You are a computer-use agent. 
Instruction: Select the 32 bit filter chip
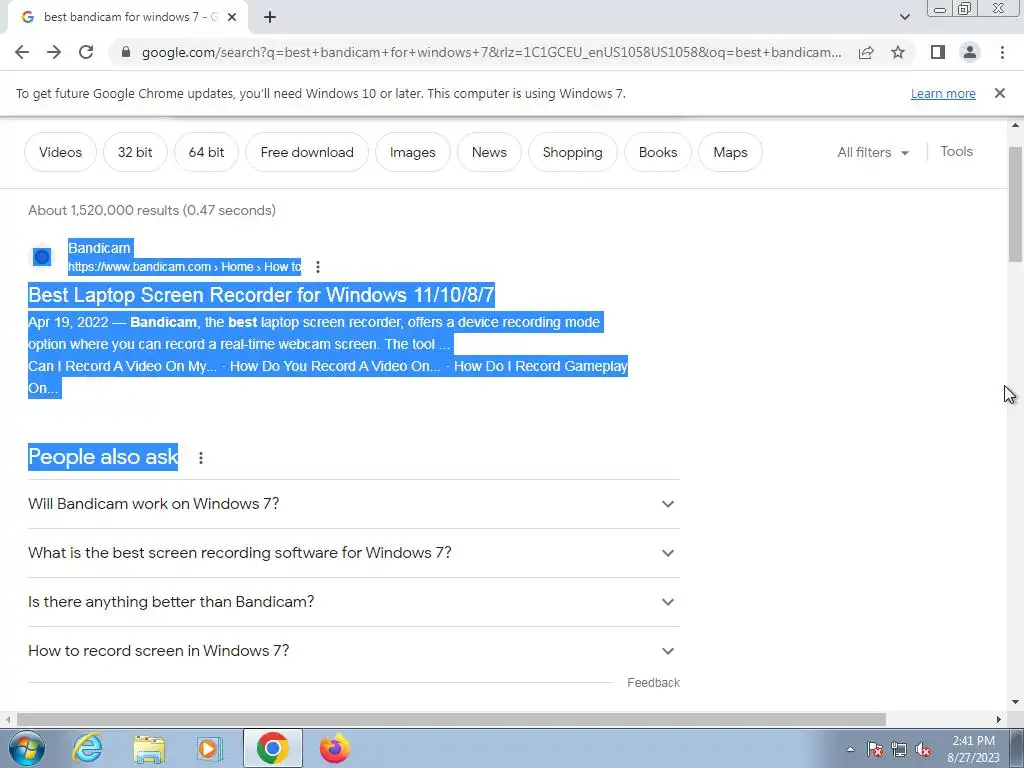pyautogui.click(x=135, y=152)
